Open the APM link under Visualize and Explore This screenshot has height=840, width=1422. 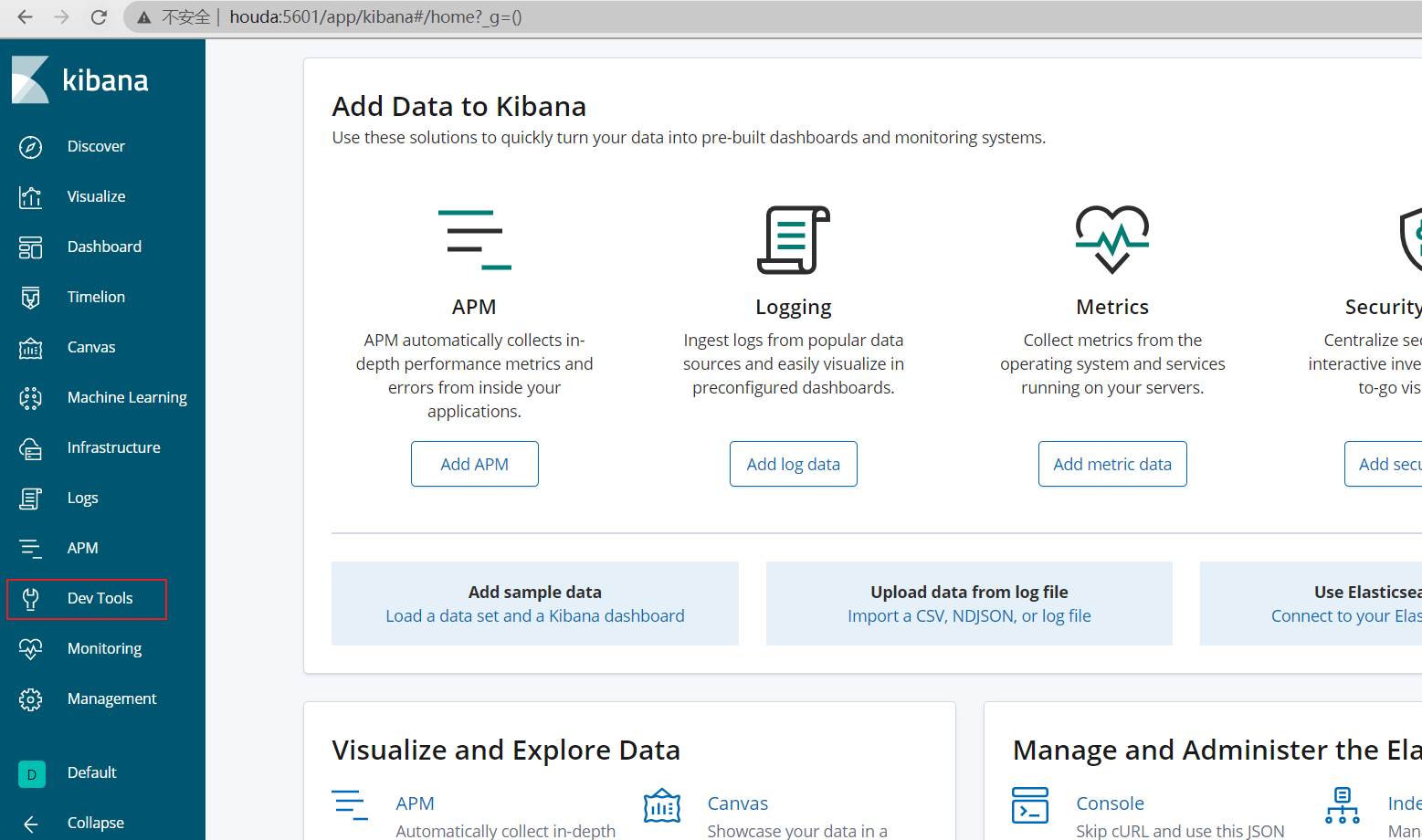point(415,803)
